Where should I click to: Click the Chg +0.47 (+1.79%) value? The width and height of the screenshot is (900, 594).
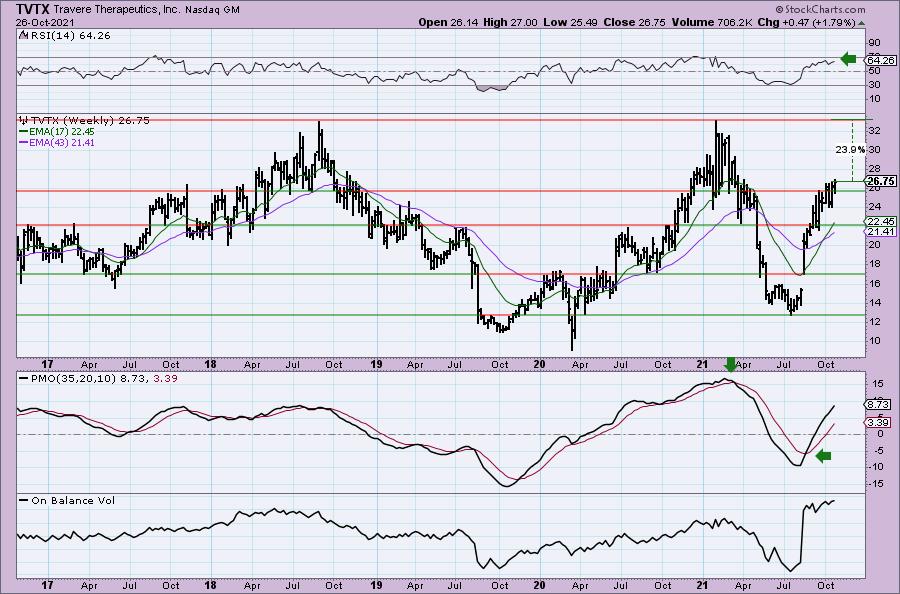[x=806, y=22]
